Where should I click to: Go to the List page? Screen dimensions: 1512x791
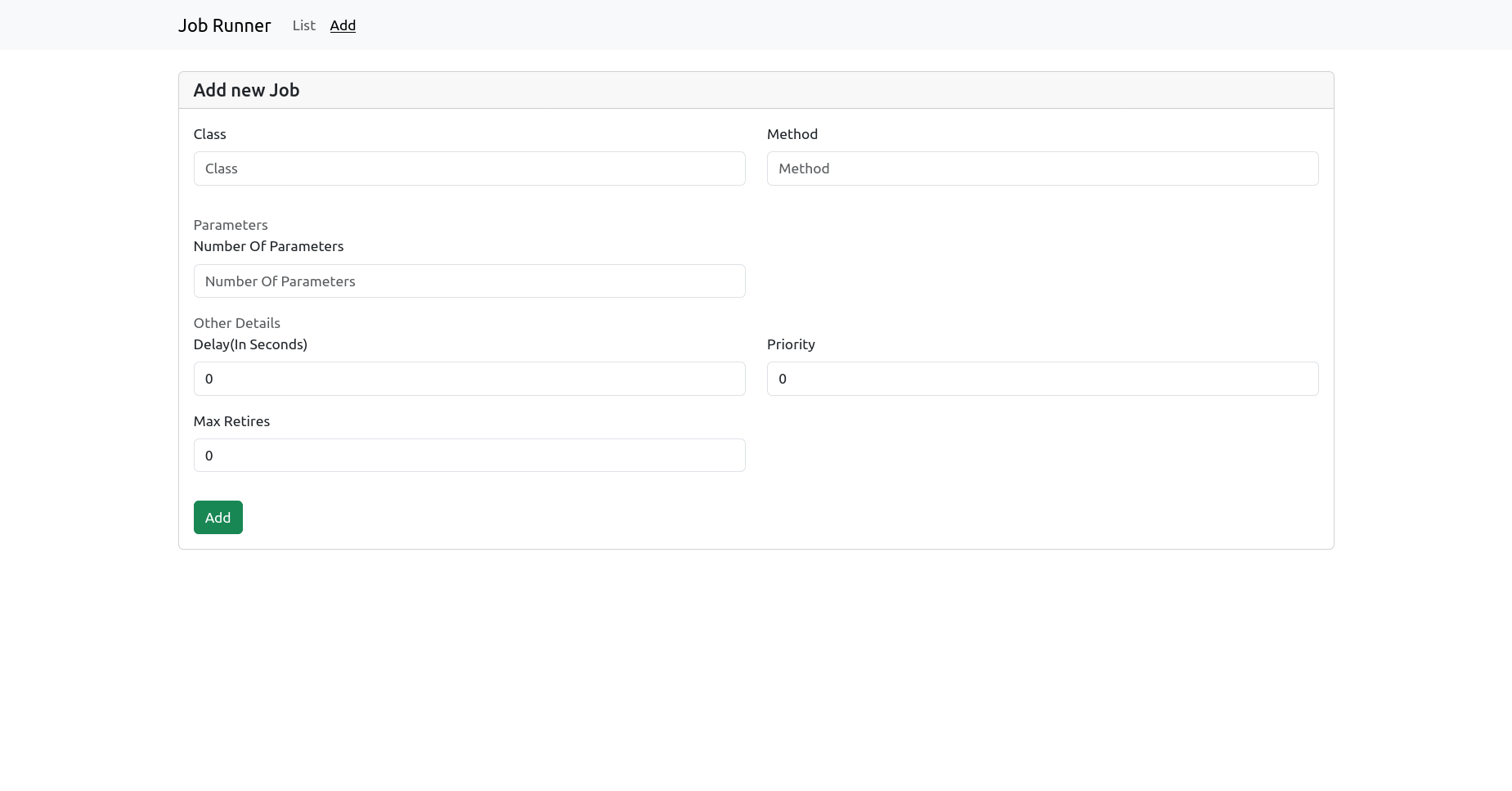[303, 25]
